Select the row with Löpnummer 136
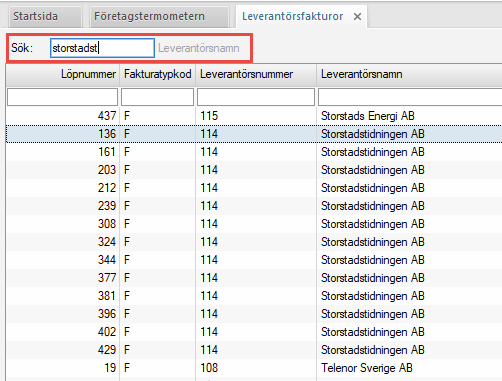The width and height of the screenshot is (502, 381). (254, 134)
